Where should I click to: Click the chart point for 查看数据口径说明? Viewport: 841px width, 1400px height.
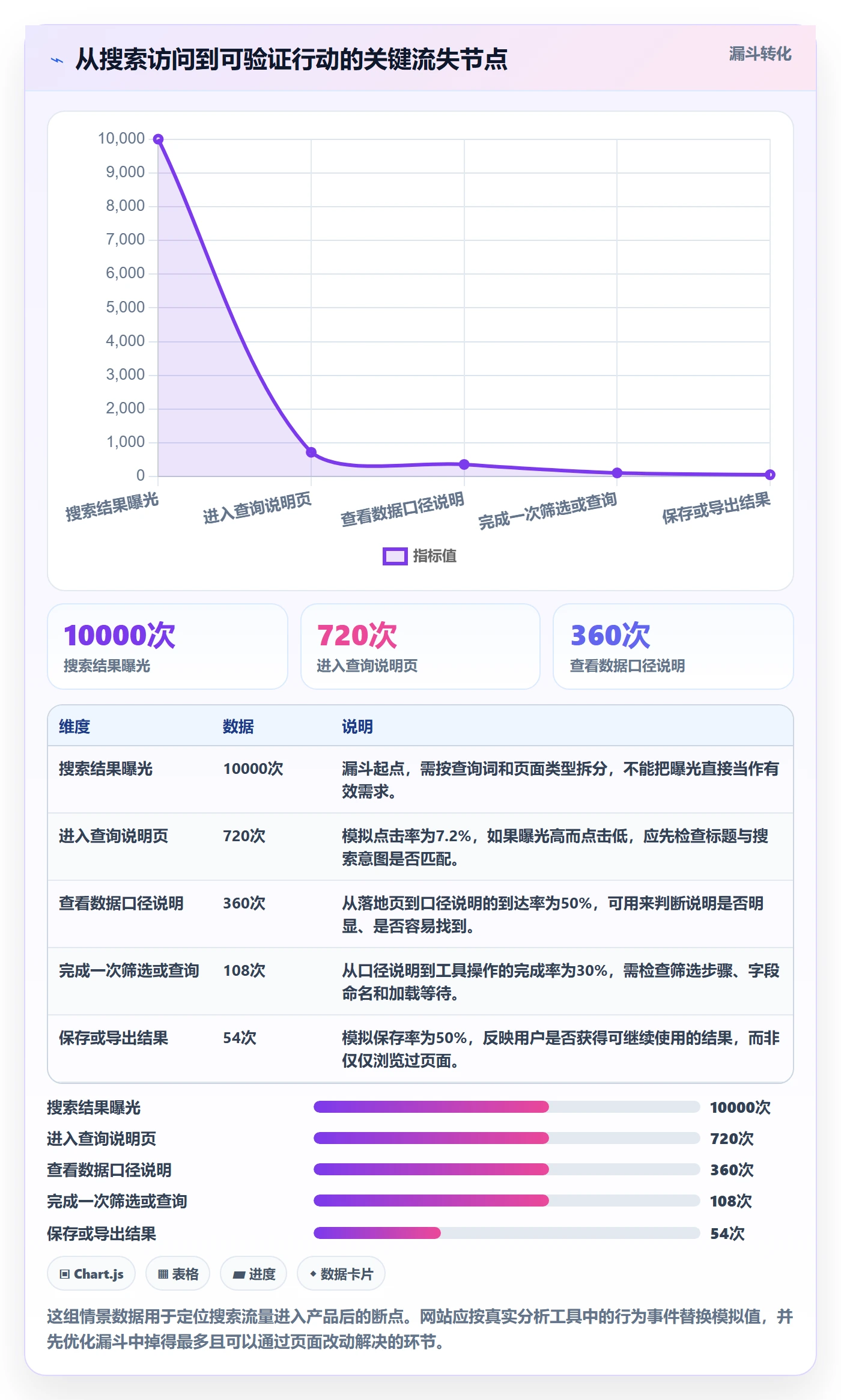[464, 464]
